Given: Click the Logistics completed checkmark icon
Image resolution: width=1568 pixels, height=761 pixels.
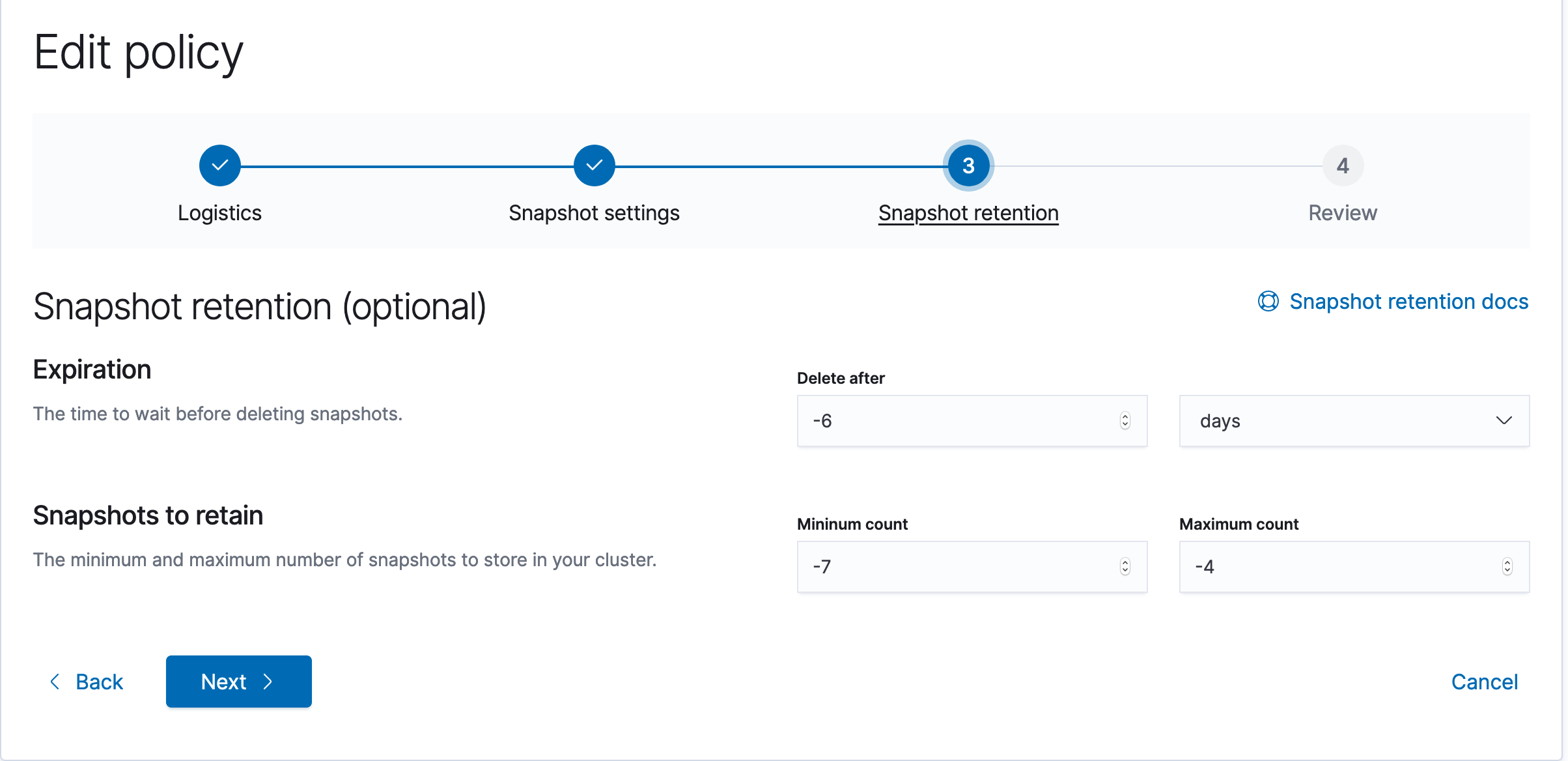Looking at the screenshot, I should 219,165.
